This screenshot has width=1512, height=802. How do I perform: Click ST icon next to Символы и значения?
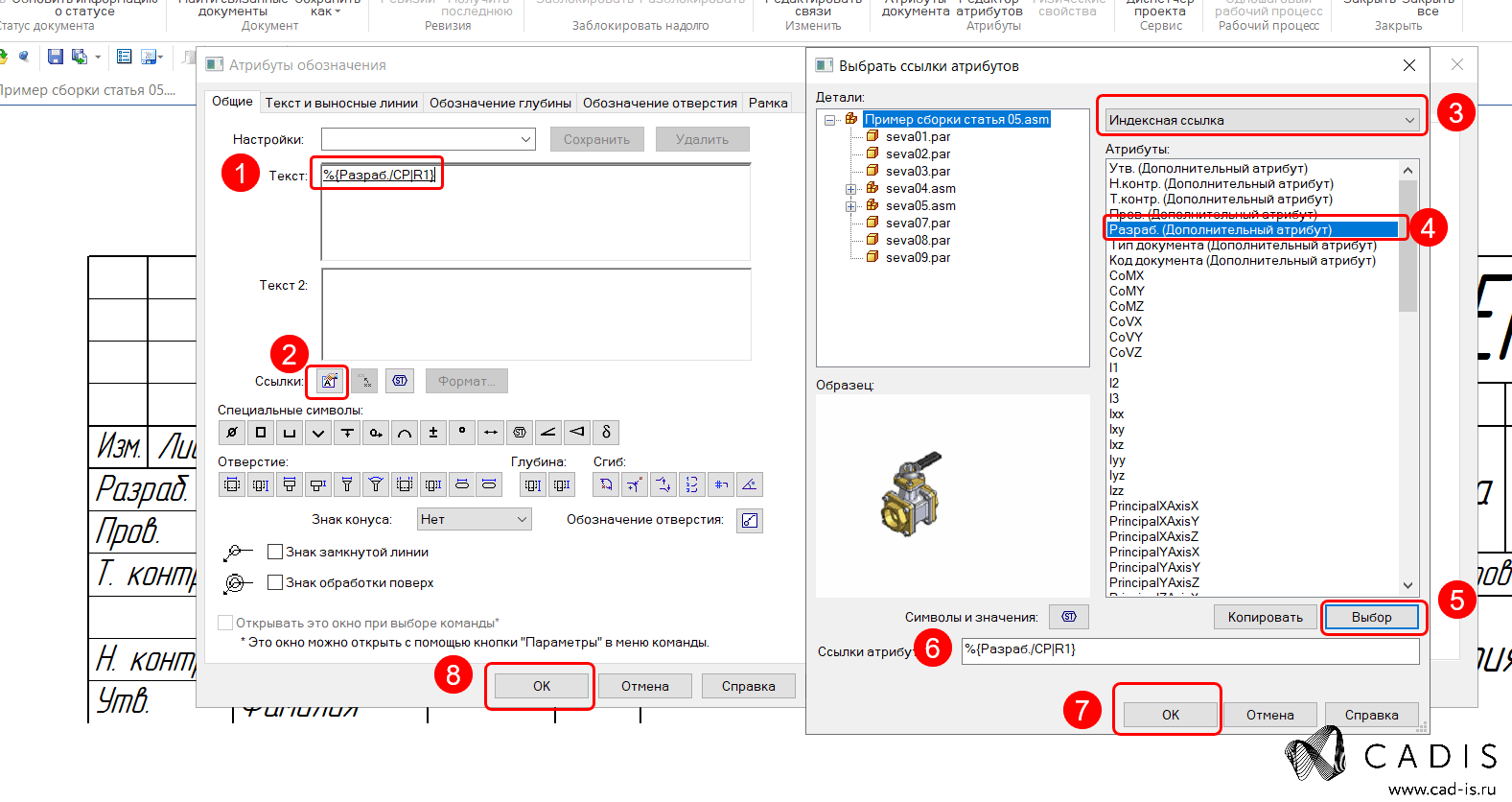pyautogui.click(x=1069, y=617)
